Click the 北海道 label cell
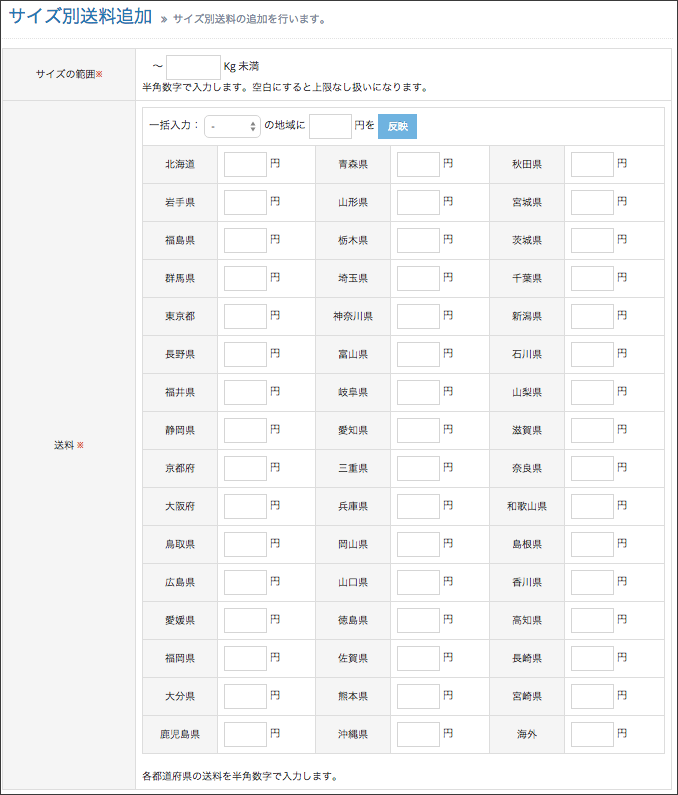Viewport: 678px width, 795px height. [180, 164]
